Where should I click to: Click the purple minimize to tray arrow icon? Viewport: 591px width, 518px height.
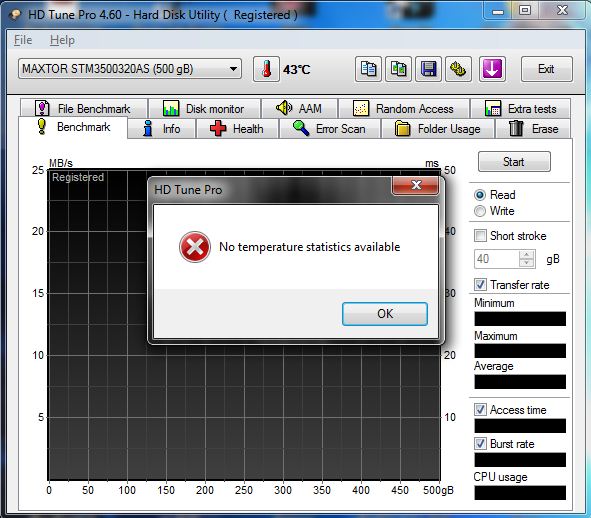tap(492, 69)
